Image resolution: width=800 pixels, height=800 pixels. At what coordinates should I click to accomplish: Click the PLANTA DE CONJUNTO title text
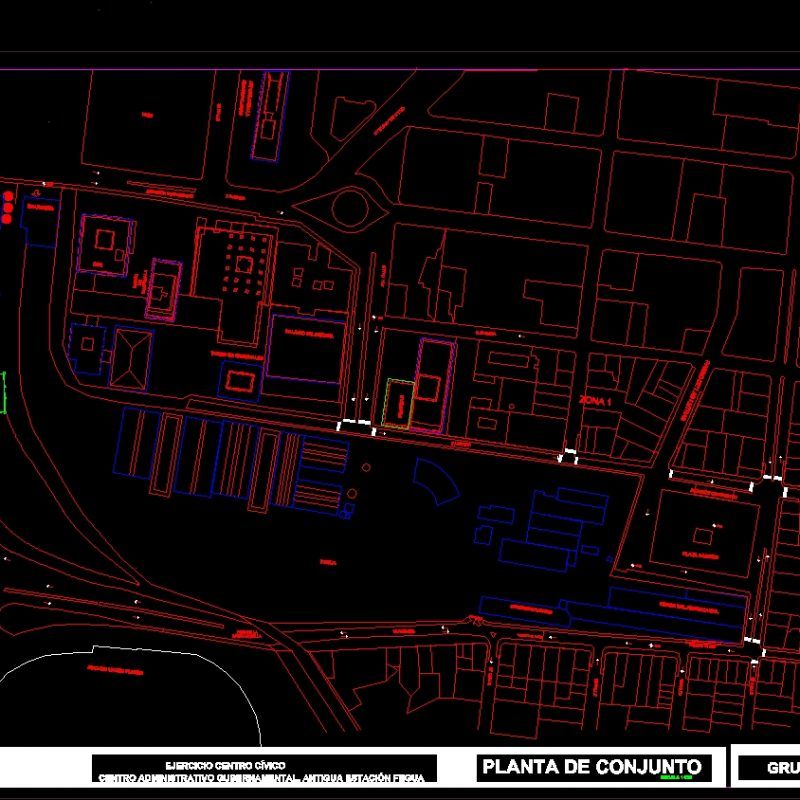click(592, 766)
